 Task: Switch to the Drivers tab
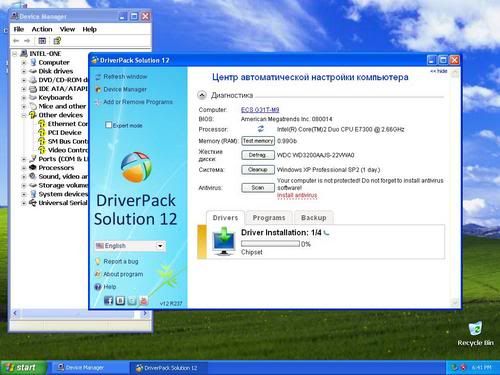[225, 218]
